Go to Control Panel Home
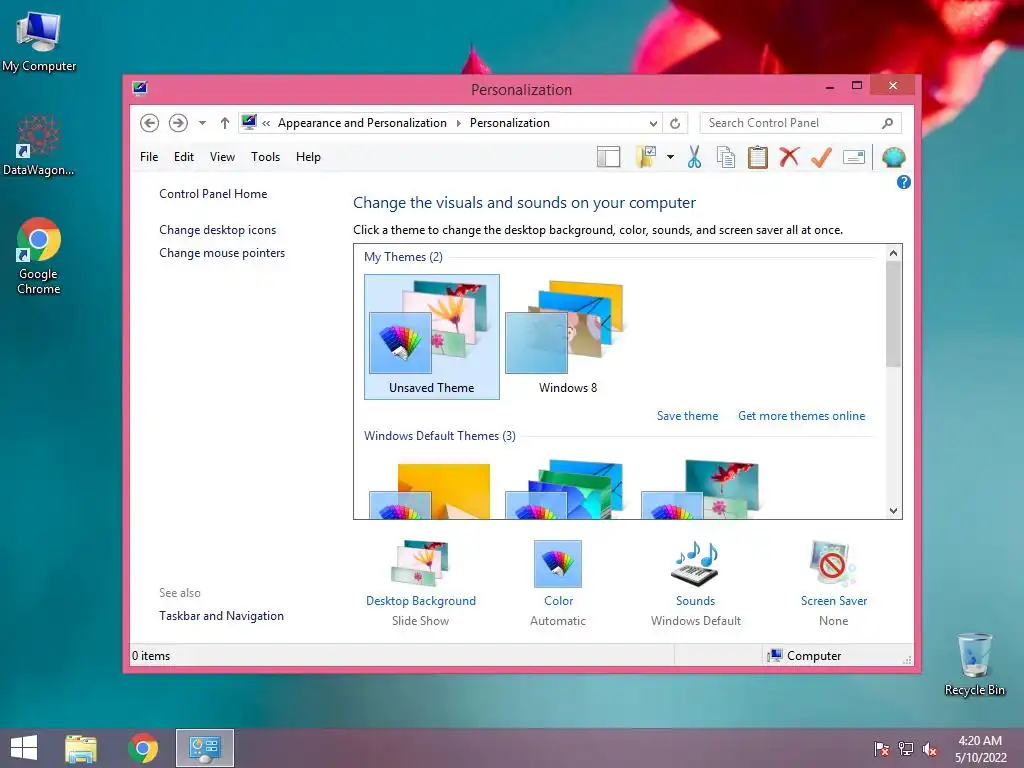 click(213, 194)
